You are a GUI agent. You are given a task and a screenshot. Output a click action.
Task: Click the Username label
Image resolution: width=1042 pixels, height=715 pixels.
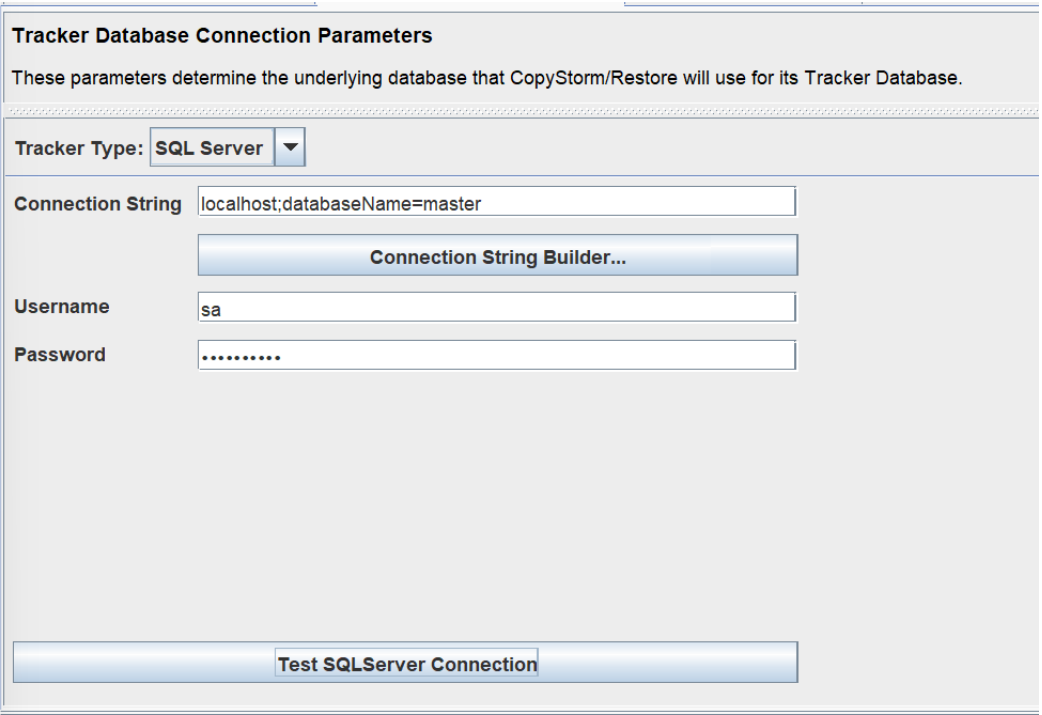coord(62,306)
